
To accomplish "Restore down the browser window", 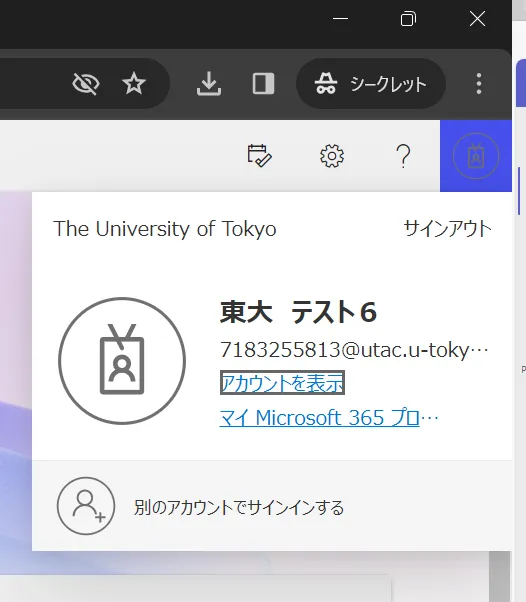I will pyautogui.click(x=408, y=19).
